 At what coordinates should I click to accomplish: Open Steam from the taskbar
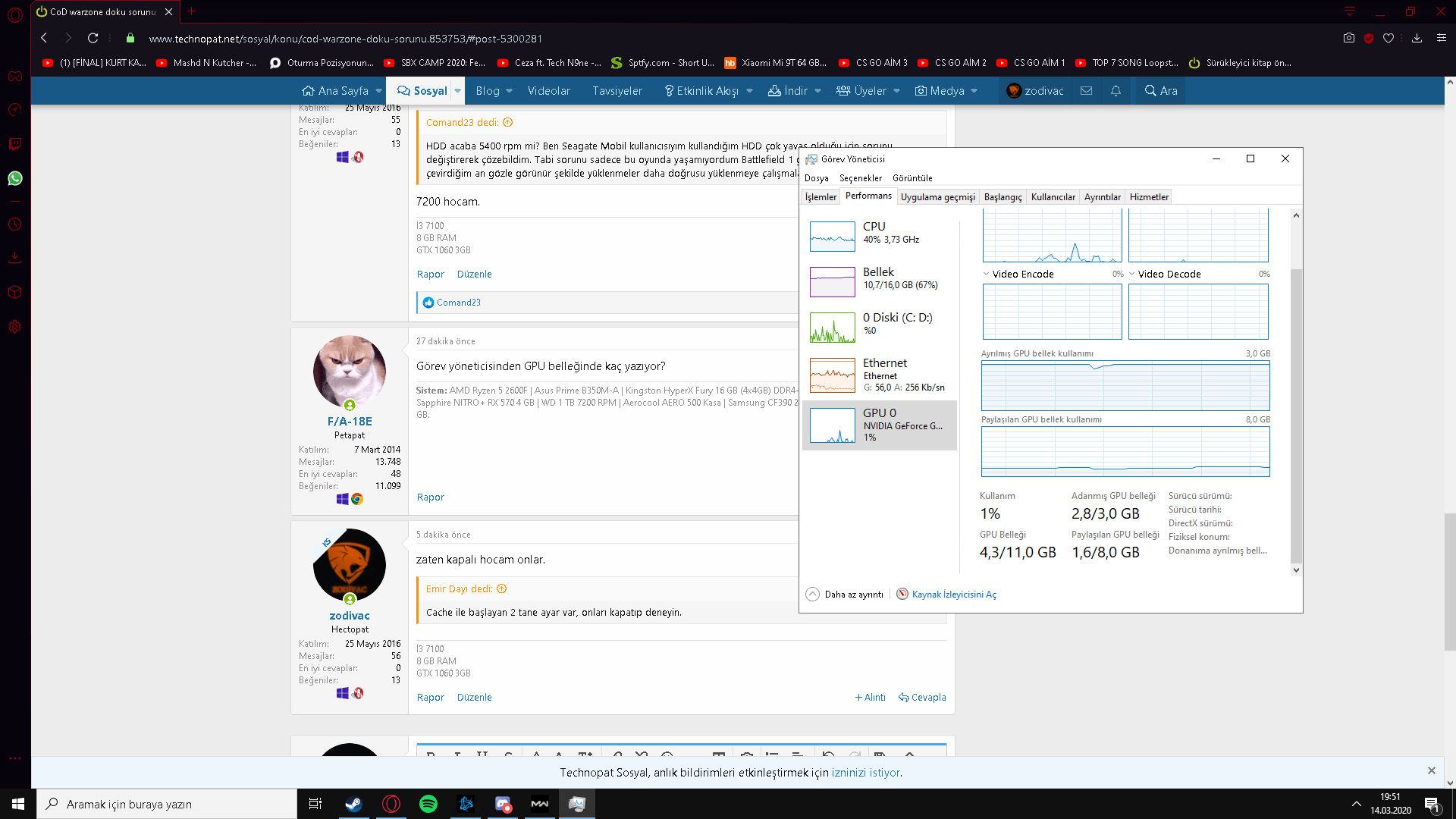[353, 804]
